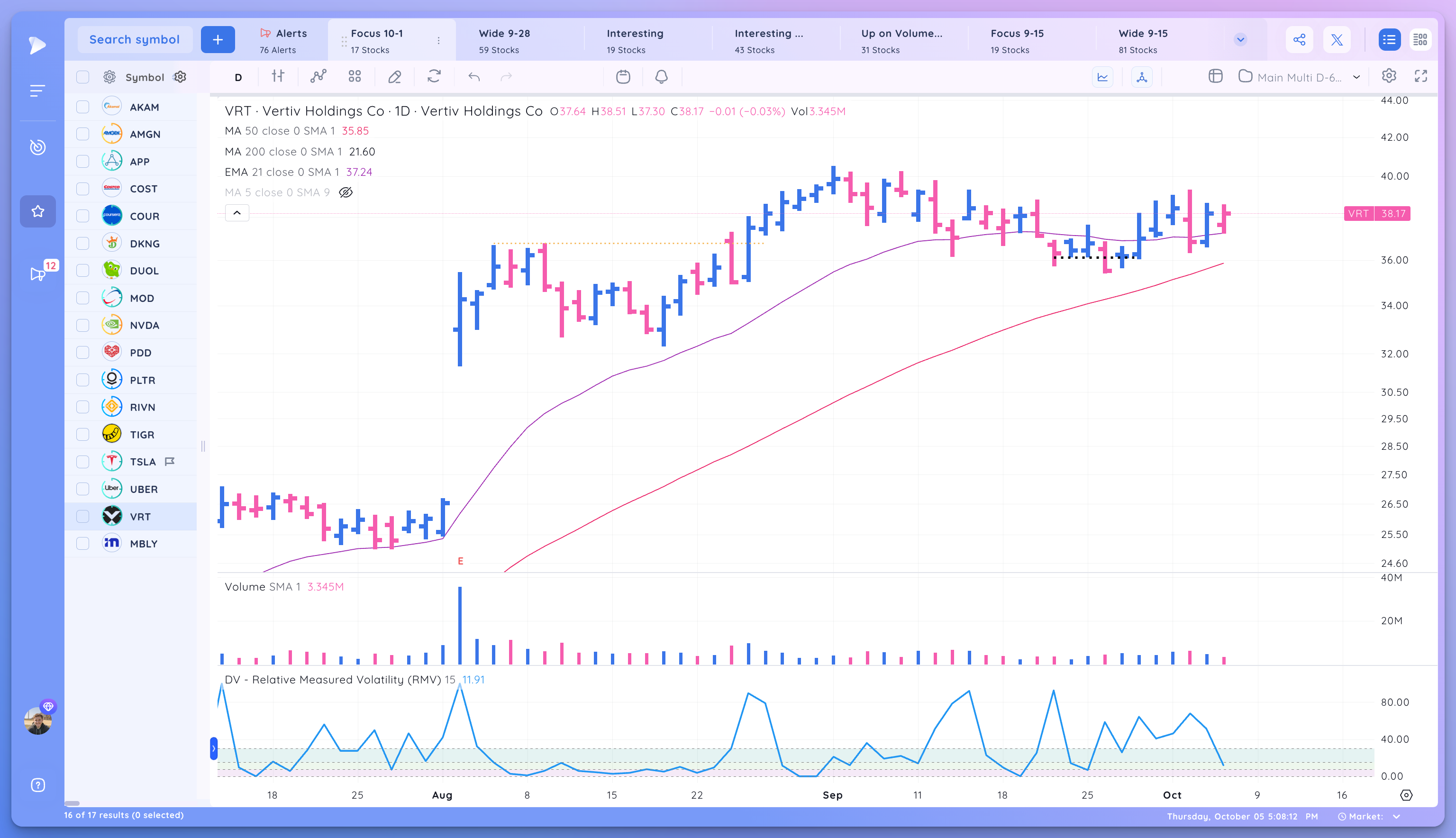This screenshot has width=1456, height=838.
Task: Click the app logo play icon
Action: pos(37,45)
